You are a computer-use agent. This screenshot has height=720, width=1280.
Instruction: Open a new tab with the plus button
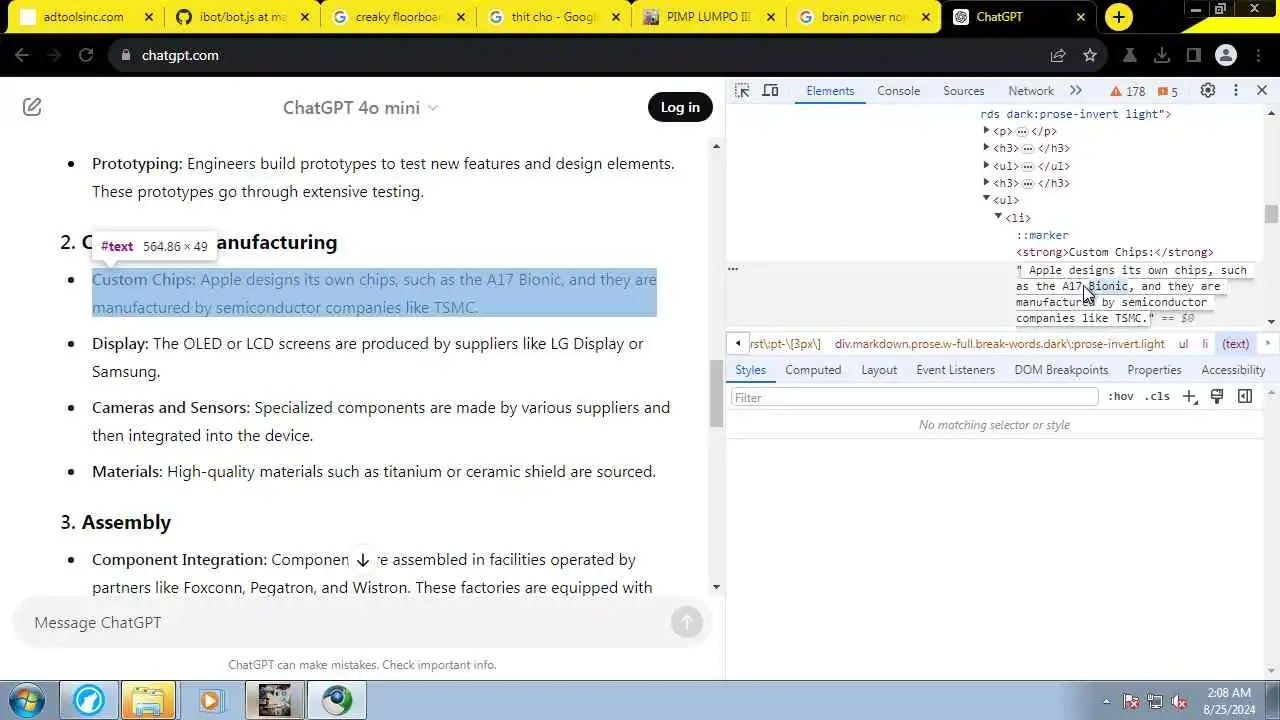(1118, 17)
